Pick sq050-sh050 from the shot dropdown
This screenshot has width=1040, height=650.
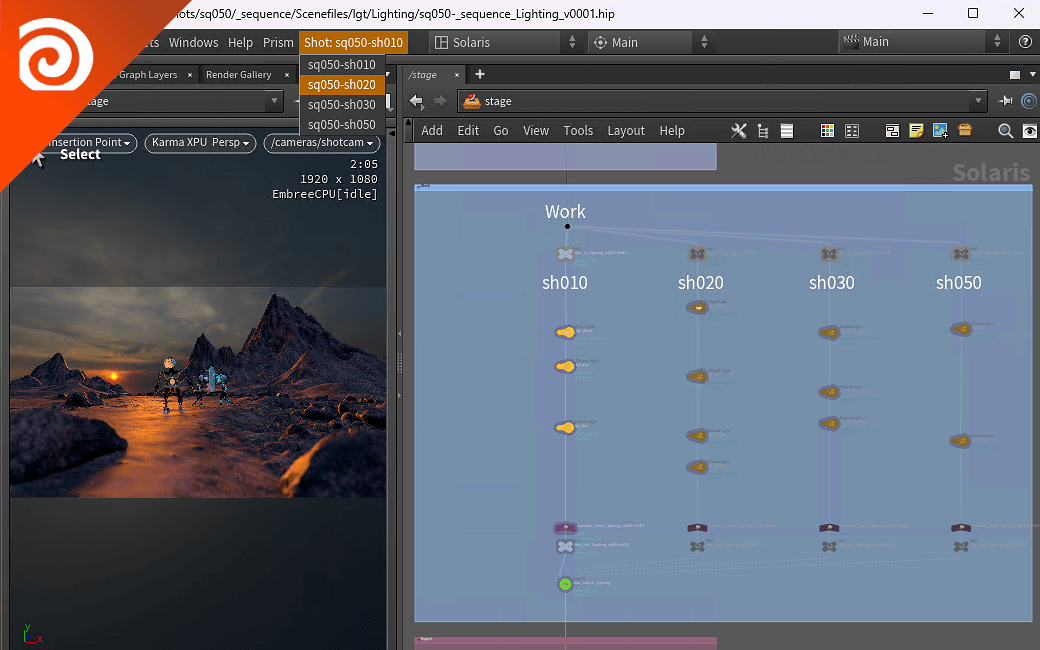click(341, 125)
